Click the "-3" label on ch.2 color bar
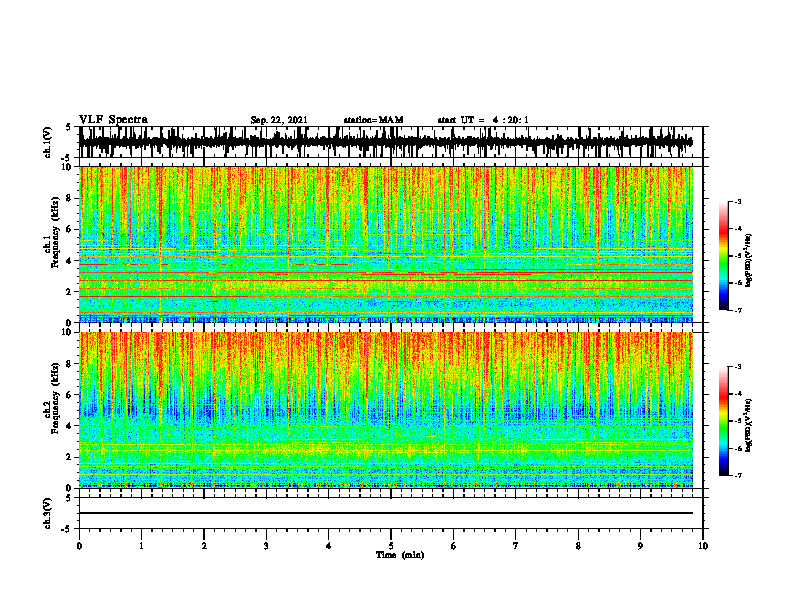This screenshot has height=612, width=792. pyautogui.click(x=738, y=367)
